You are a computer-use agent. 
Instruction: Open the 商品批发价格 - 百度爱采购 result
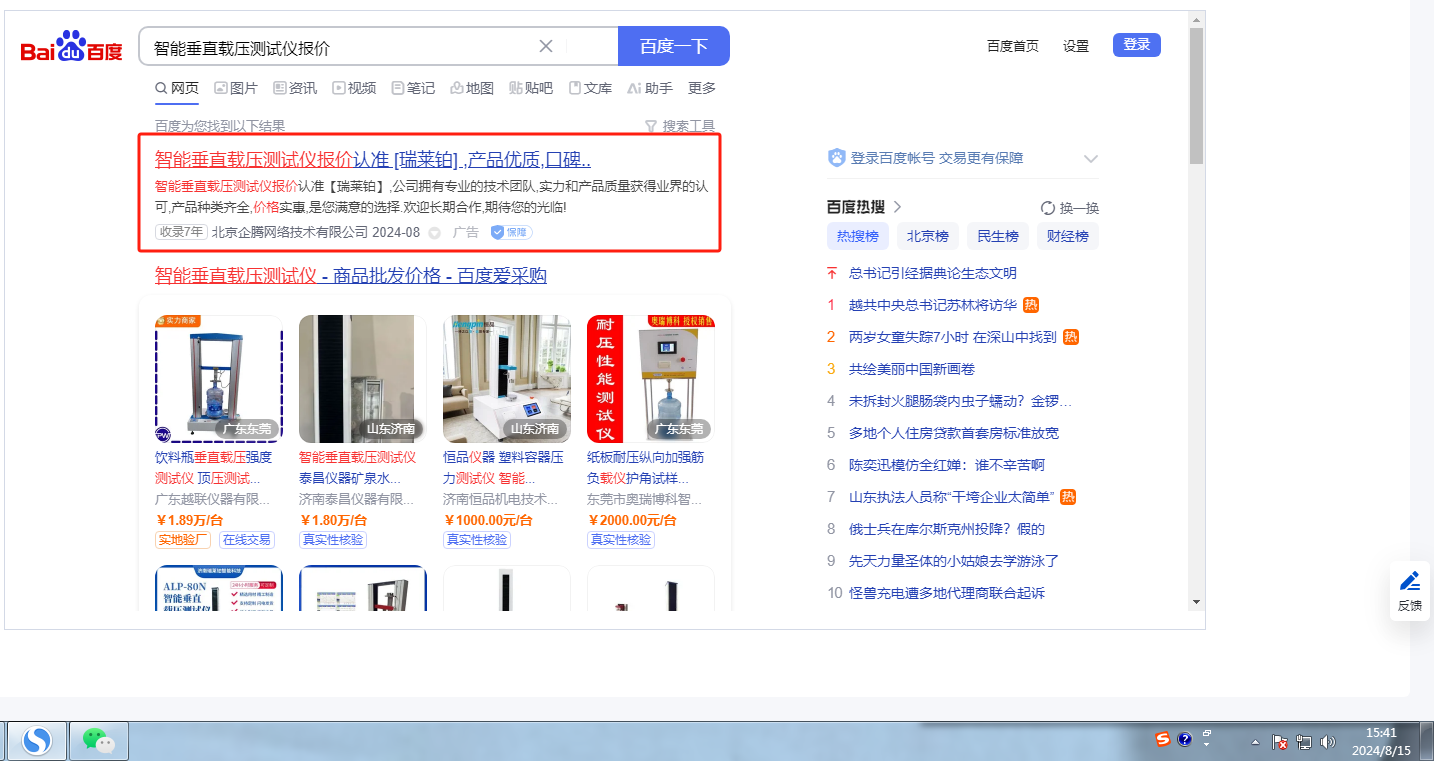[x=351, y=276]
